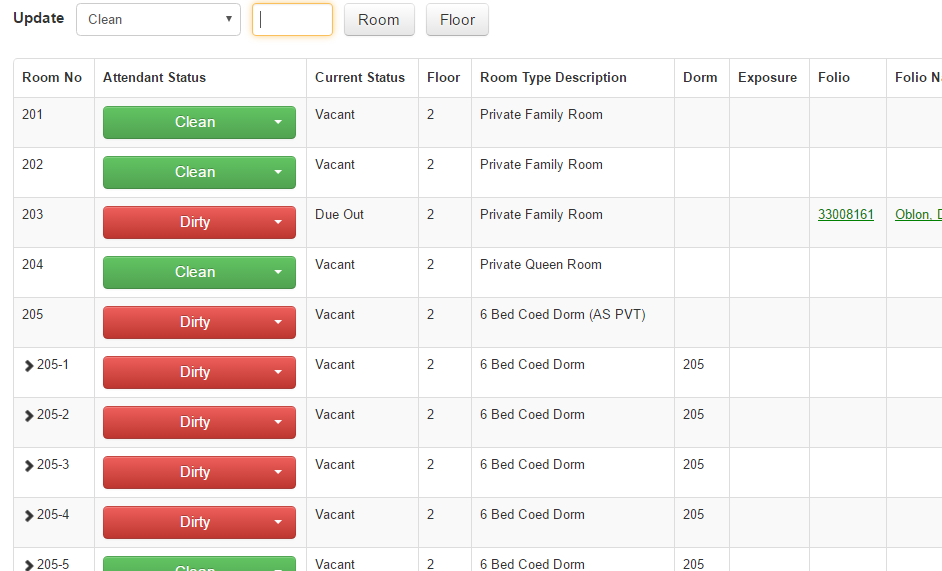Expand the chevron beside room 205-4
This screenshot has height=571, width=942.
point(29,515)
